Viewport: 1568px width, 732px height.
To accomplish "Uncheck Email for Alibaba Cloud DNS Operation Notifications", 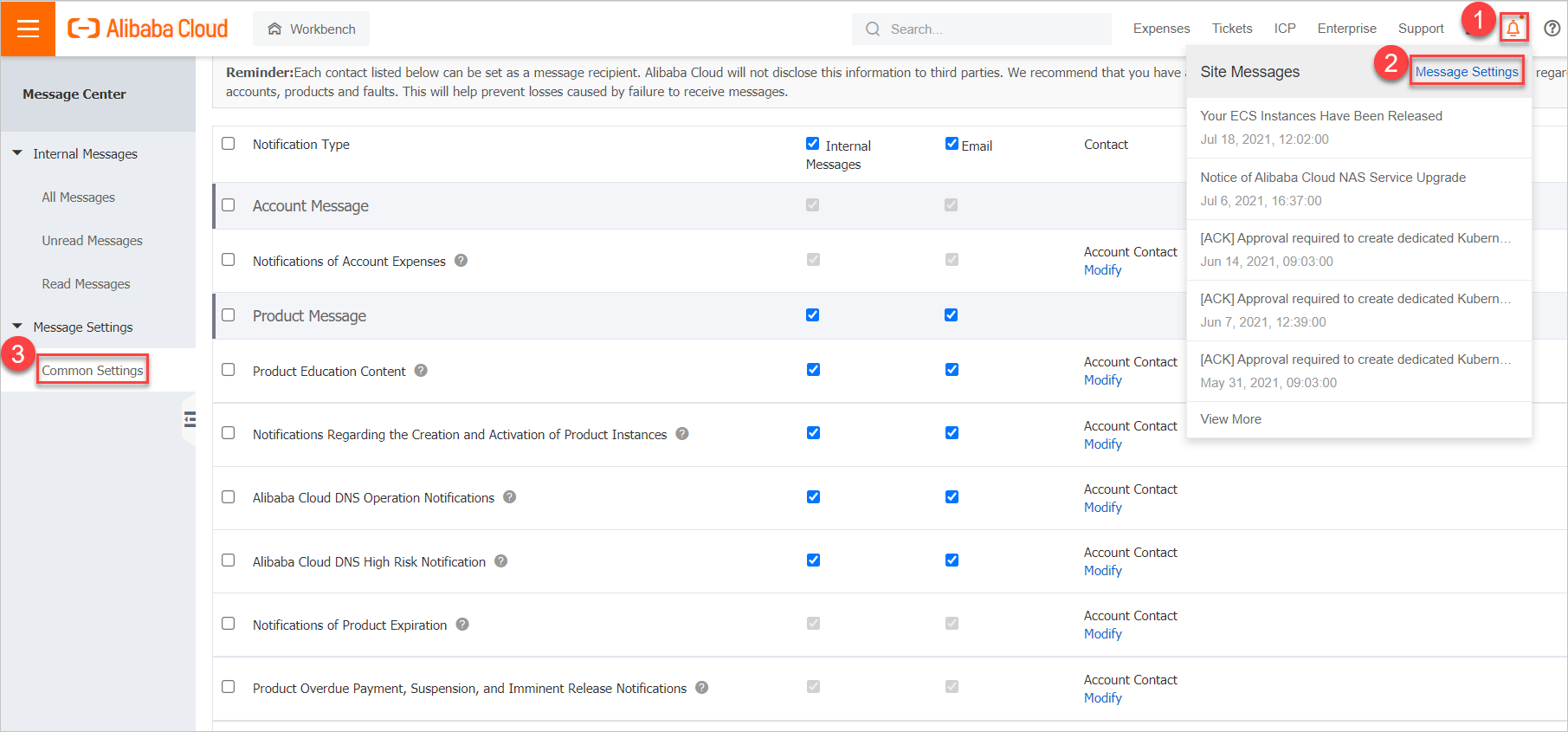I will [952, 497].
